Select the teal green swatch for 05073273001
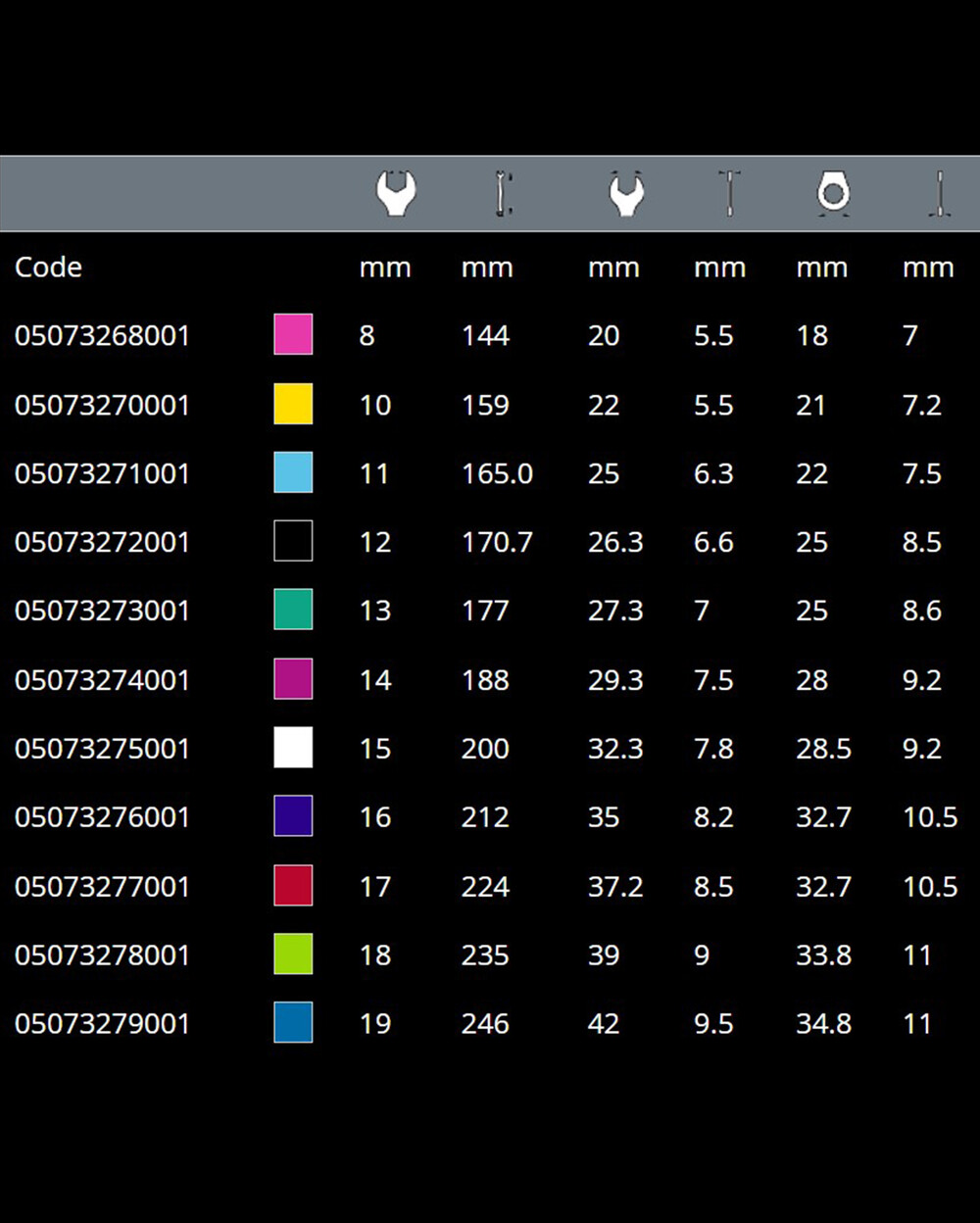 (x=293, y=610)
